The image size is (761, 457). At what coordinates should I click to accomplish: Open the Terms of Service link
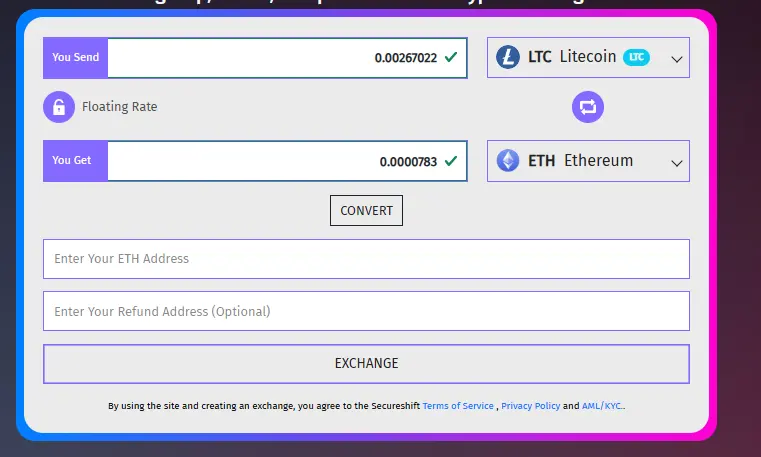point(458,406)
